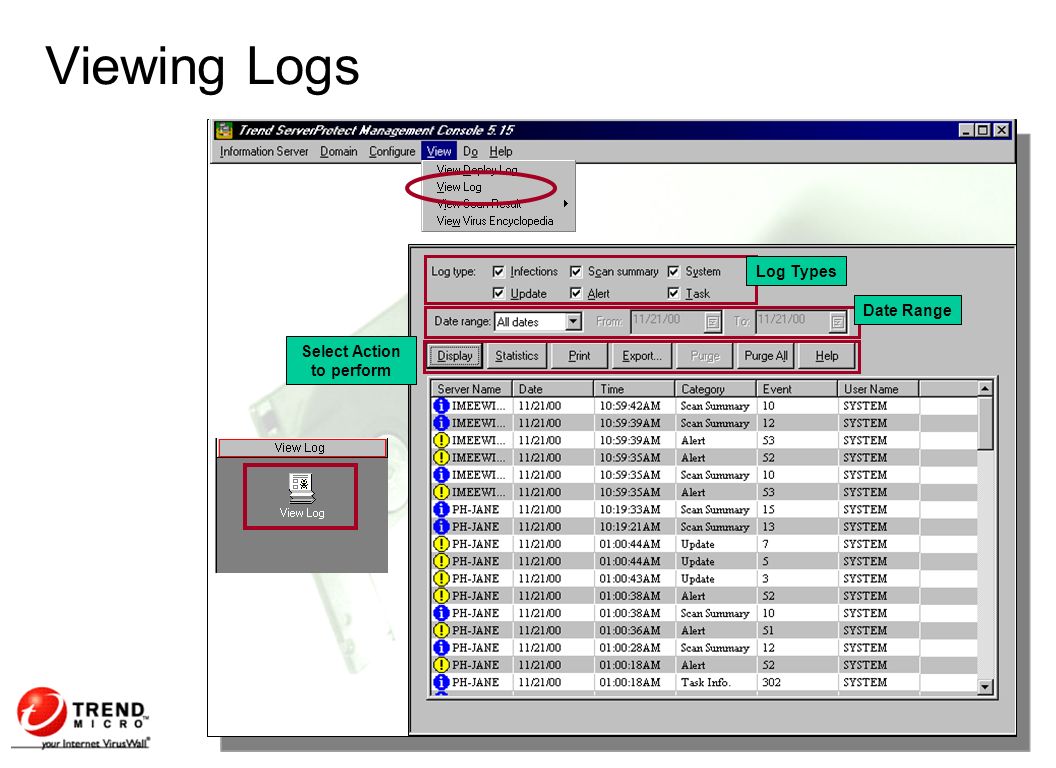Toggle the Update log type checkbox

click(498, 293)
